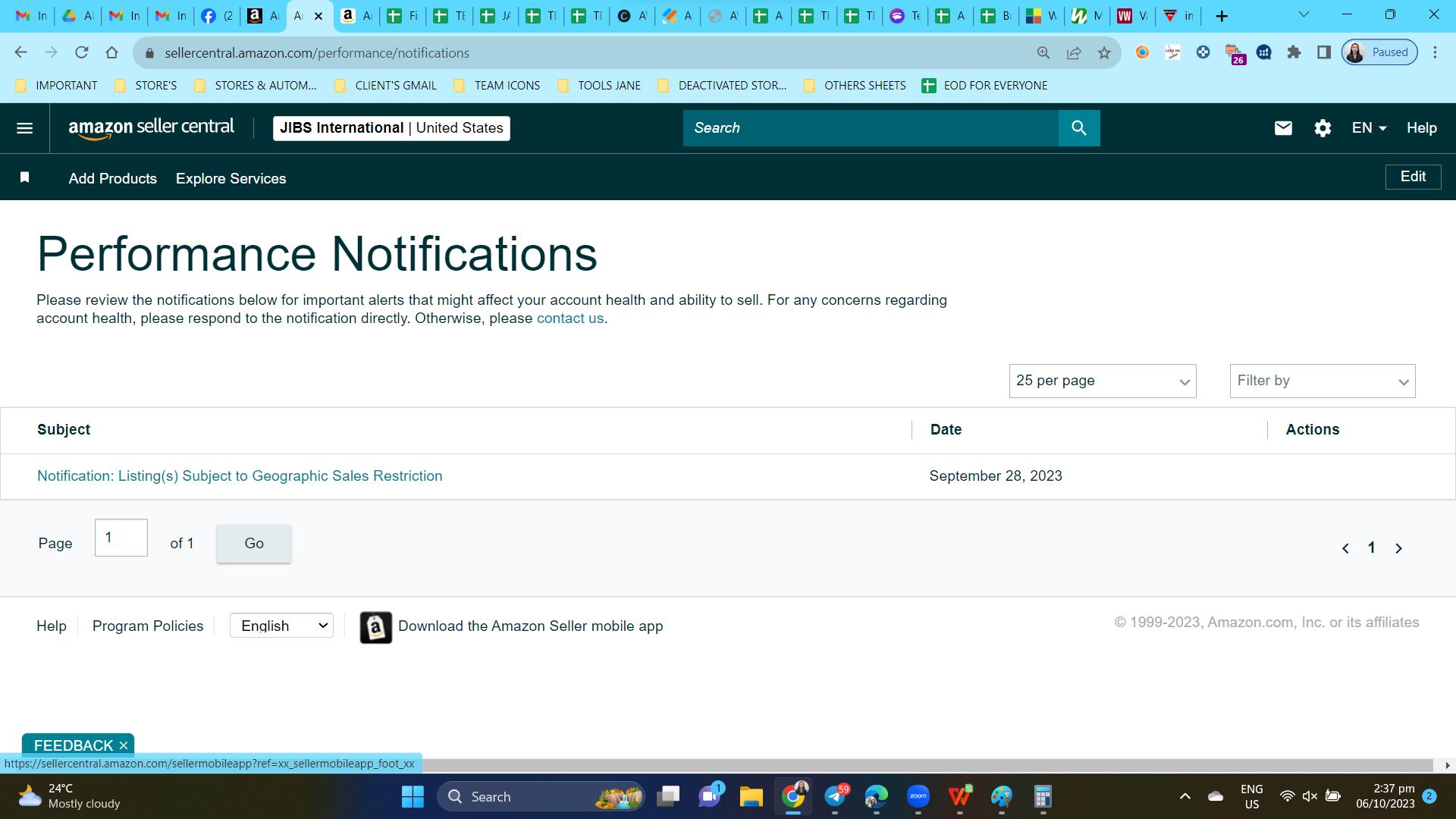
Task: Open Chrome three-dot menu
Action: (x=1435, y=52)
